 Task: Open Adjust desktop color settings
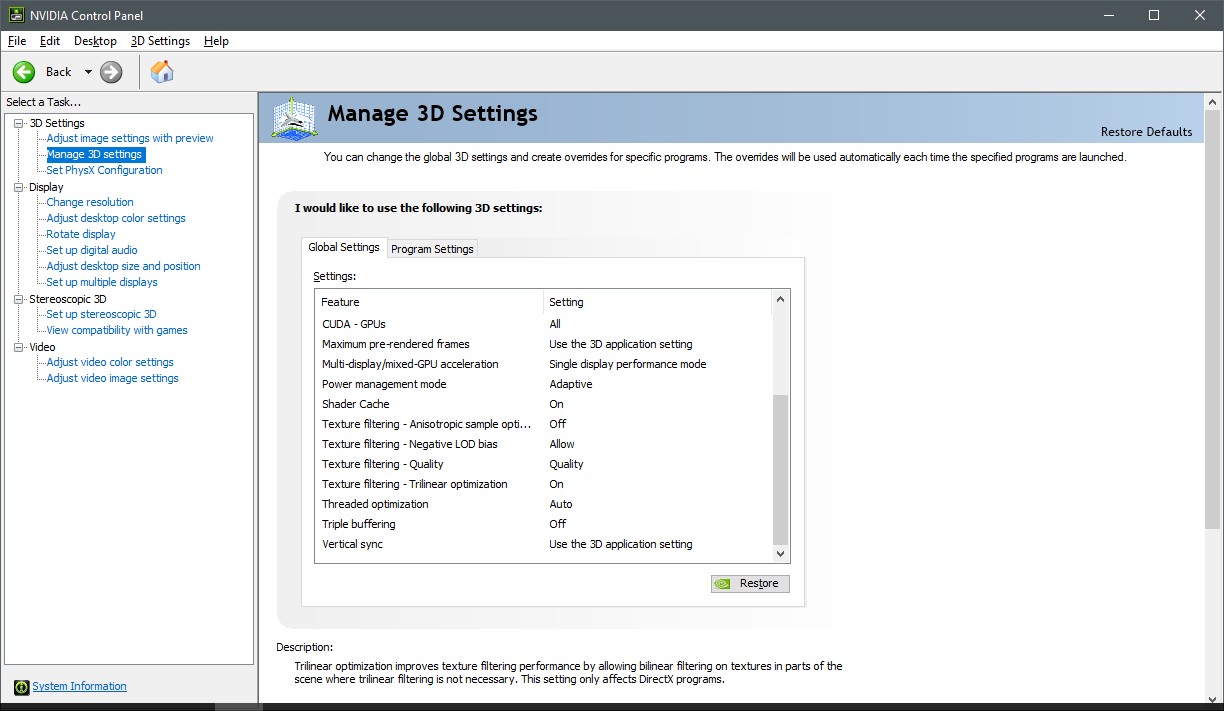[x=116, y=218]
